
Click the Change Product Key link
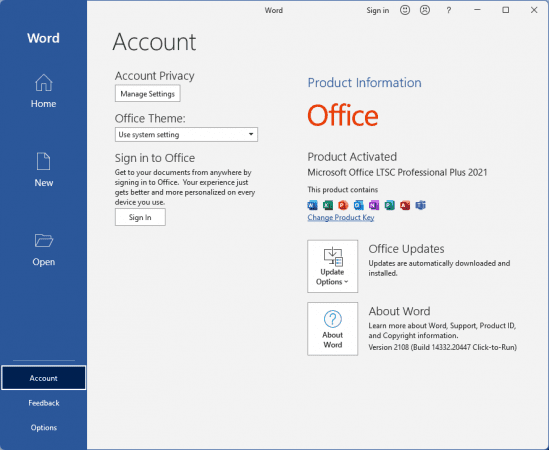click(341, 217)
